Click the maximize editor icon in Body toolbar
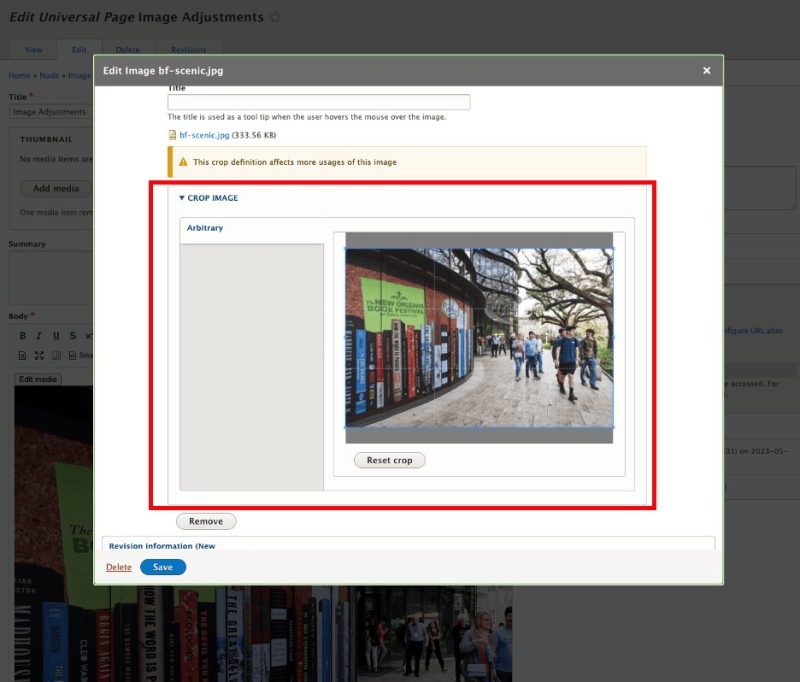This screenshot has height=682, width=800. (x=39, y=356)
